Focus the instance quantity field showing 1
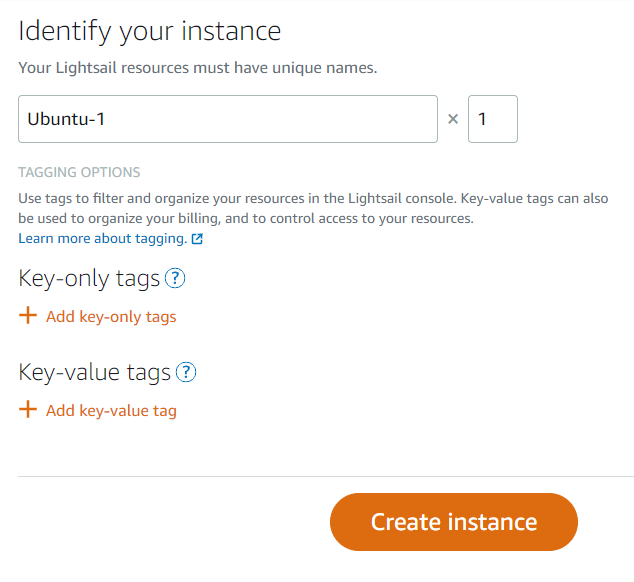 point(493,119)
